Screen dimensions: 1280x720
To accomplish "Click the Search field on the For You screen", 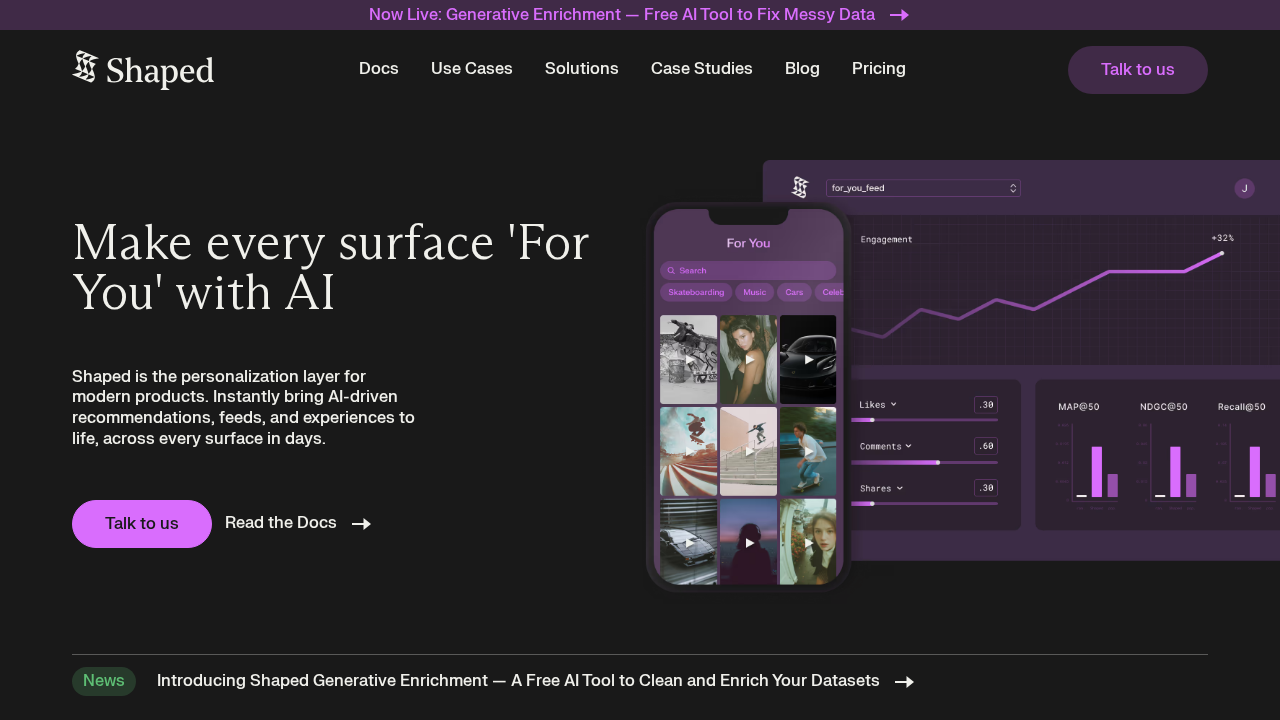I will point(748,270).
